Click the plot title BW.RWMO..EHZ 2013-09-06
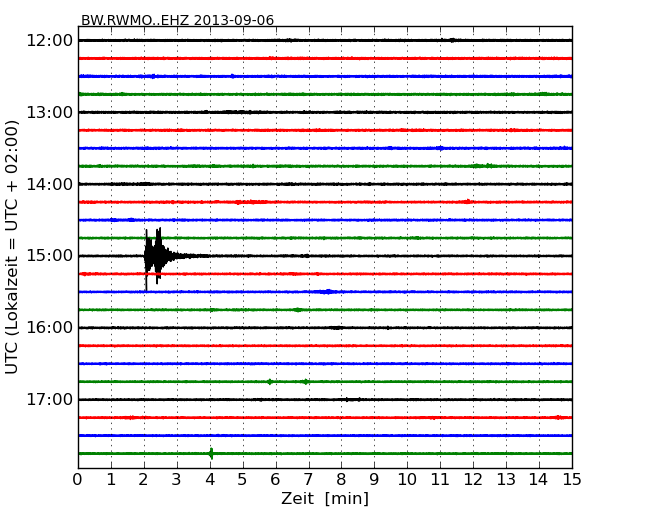The image size is (650, 520). click(x=177, y=20)
